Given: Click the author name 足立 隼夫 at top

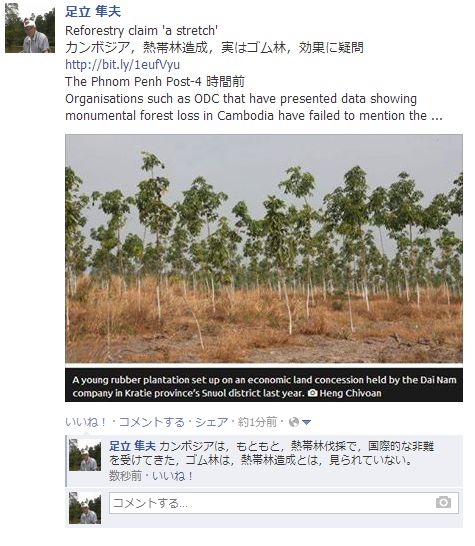Looking at the screenshot, I should (93, 11).
